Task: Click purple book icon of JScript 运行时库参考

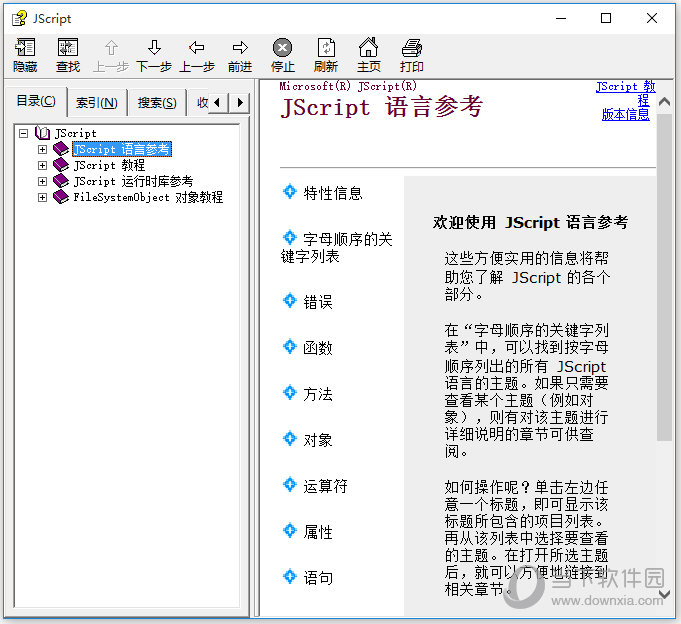Action: point(61,181)
